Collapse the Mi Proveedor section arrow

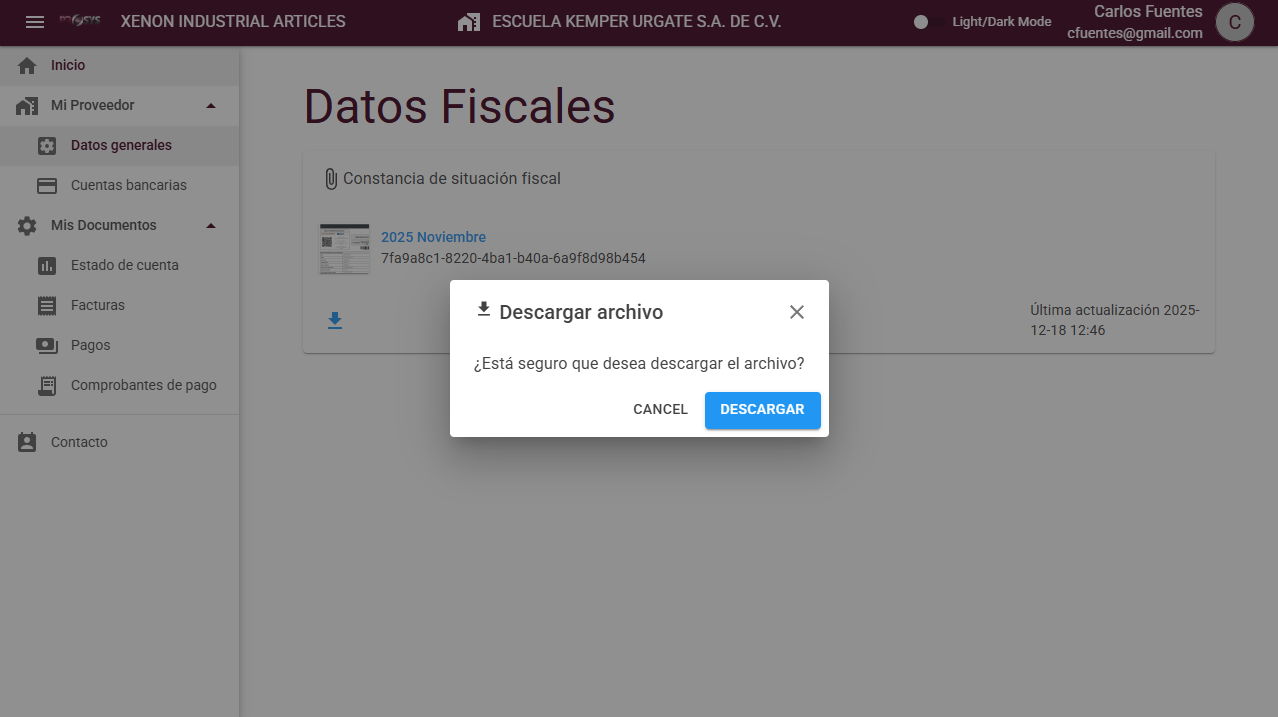[x=210, y=106]
